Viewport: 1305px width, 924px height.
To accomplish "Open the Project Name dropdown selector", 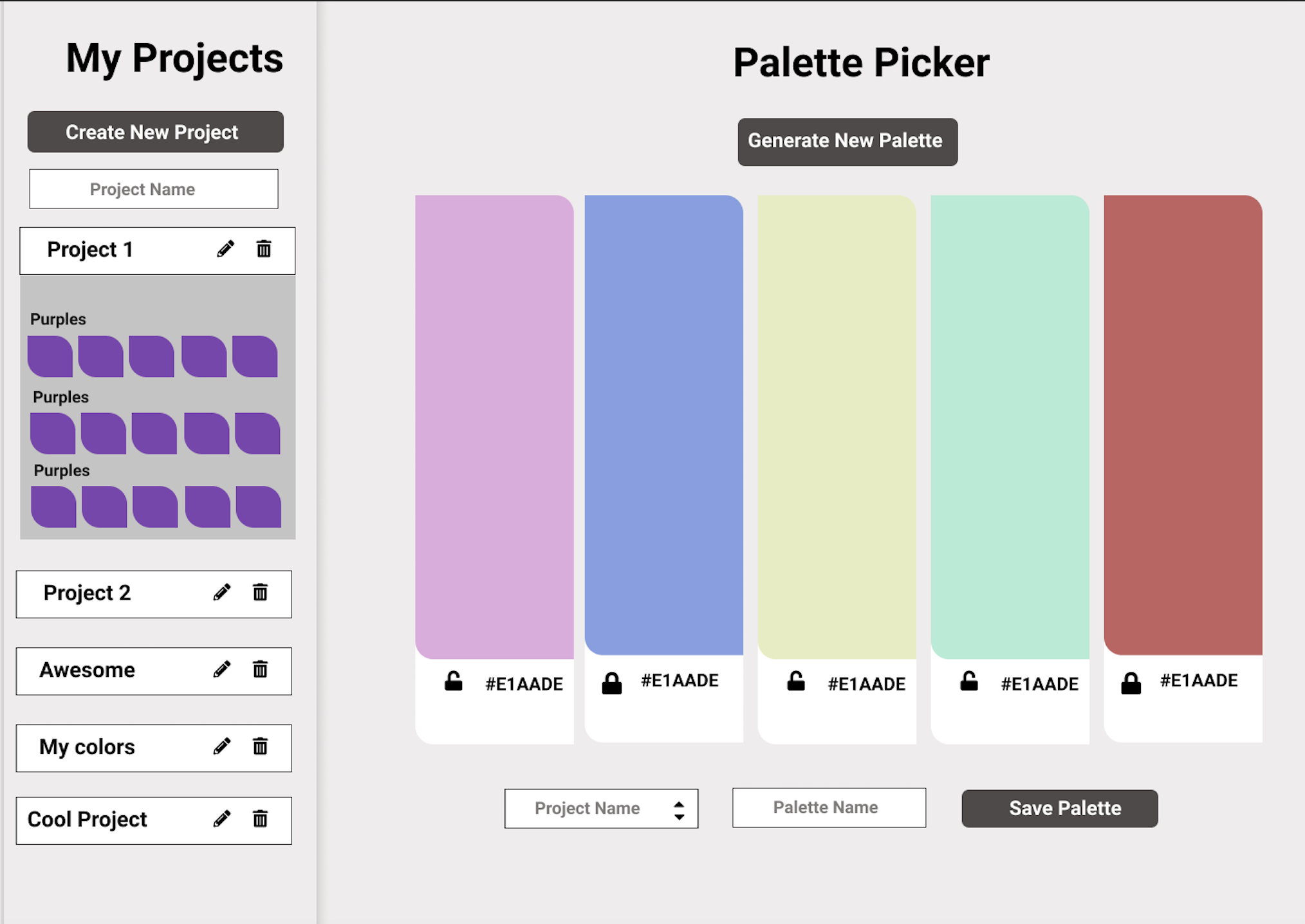I will (600, 808).
